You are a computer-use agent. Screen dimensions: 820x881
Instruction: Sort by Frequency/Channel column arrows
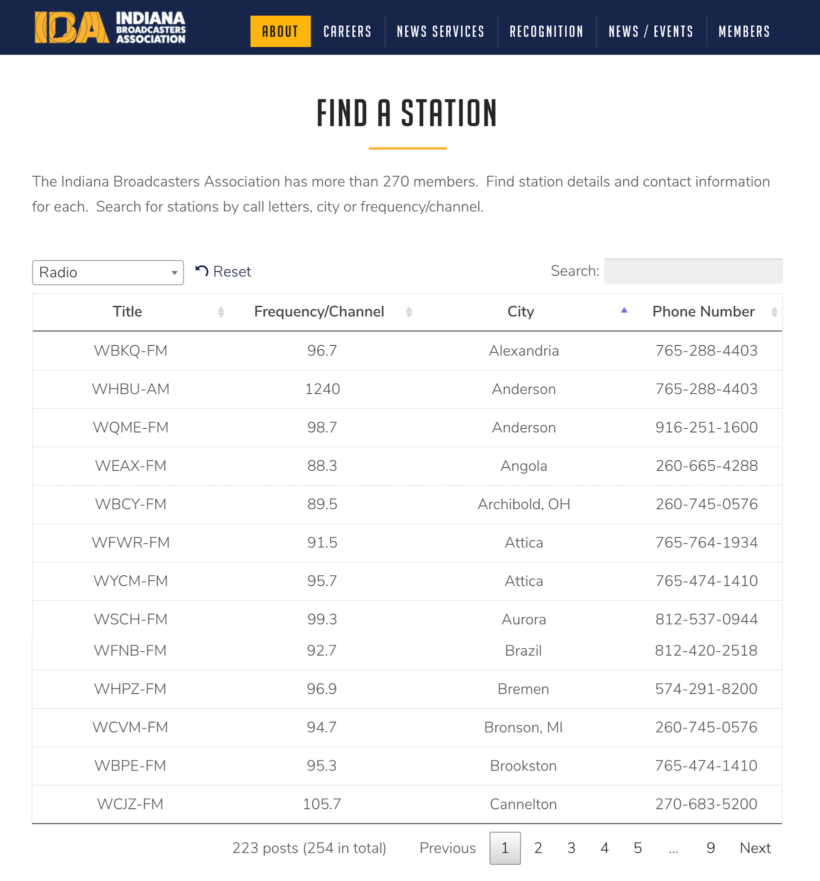coord(409,312)
